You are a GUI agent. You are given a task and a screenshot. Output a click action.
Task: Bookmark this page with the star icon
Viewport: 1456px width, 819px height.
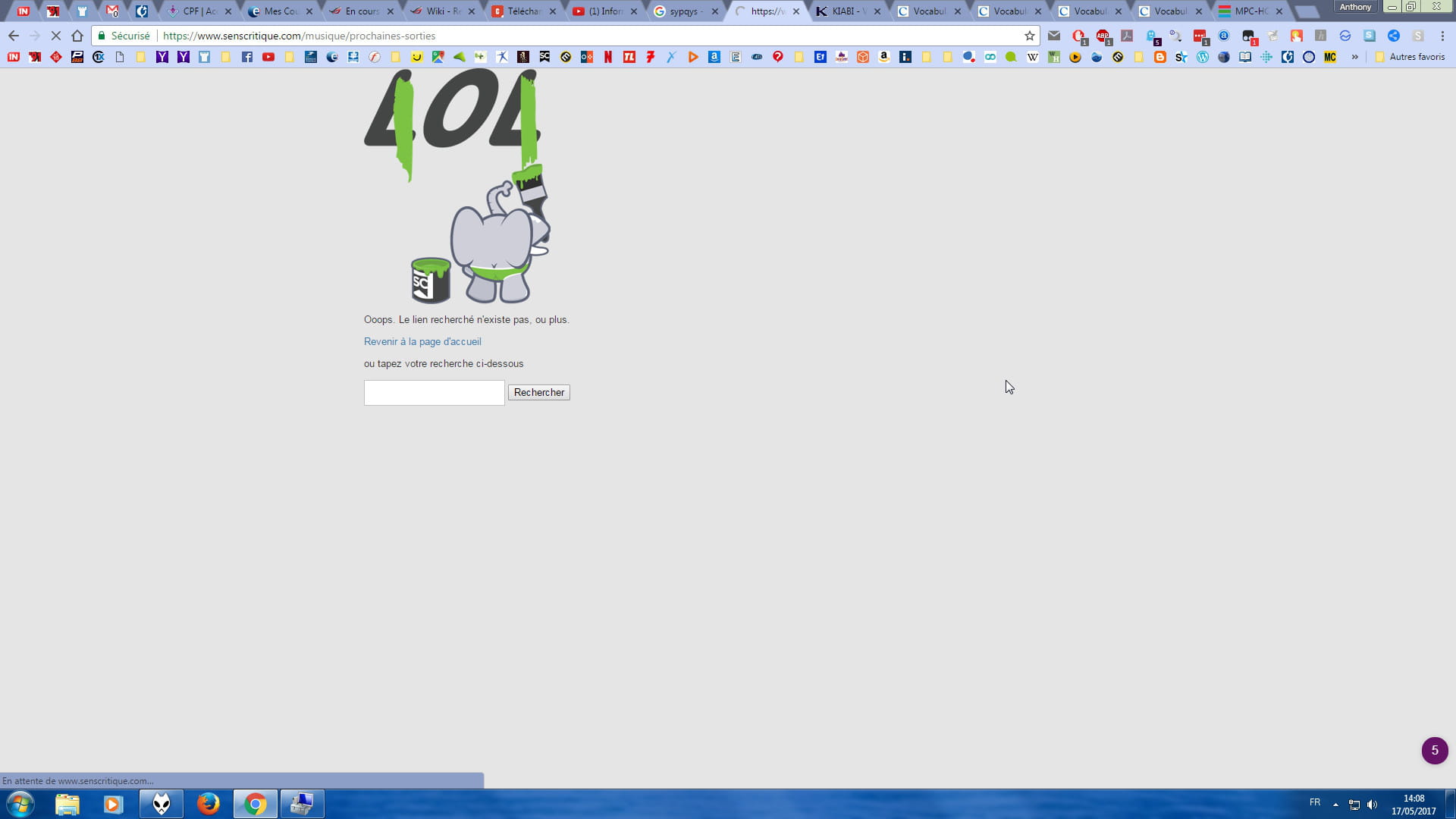[x=1030, y=36]
